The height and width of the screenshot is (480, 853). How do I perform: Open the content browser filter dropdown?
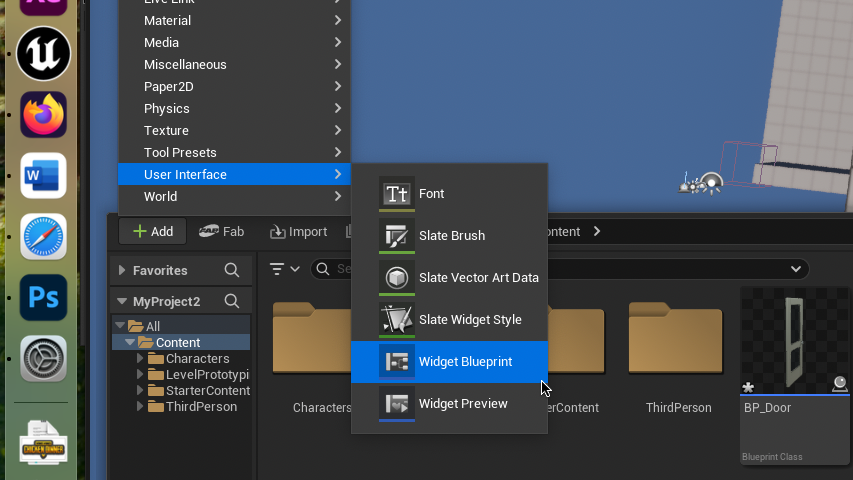click(x=285, y=269)
